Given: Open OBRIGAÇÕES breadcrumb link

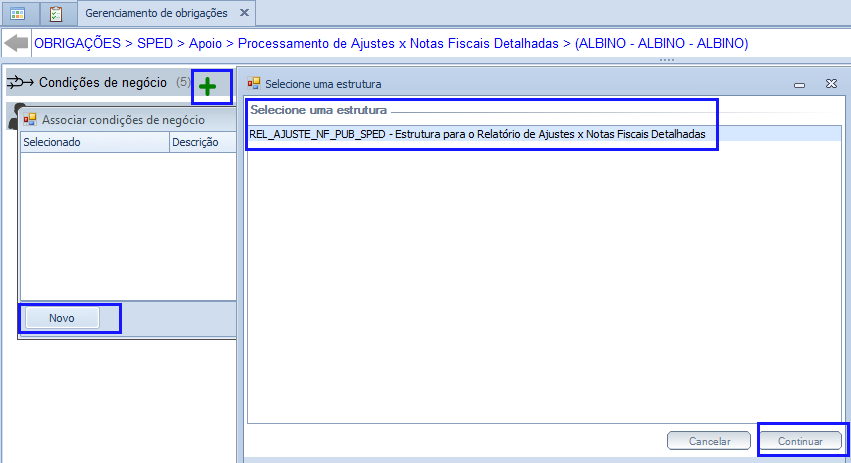Looking at the screenshot, I should click(x=77, y=43).
